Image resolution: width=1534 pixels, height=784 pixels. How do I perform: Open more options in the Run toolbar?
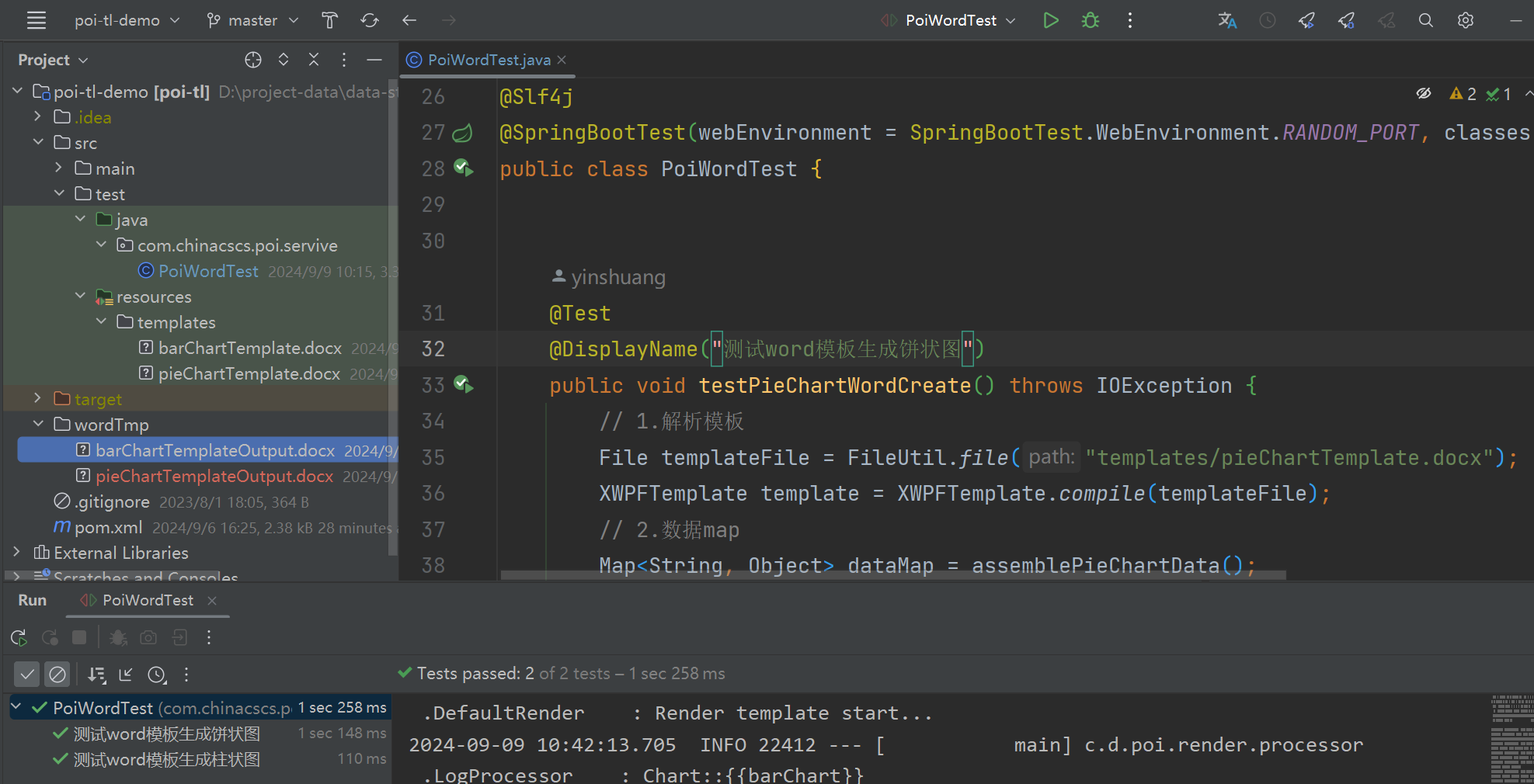209,637
